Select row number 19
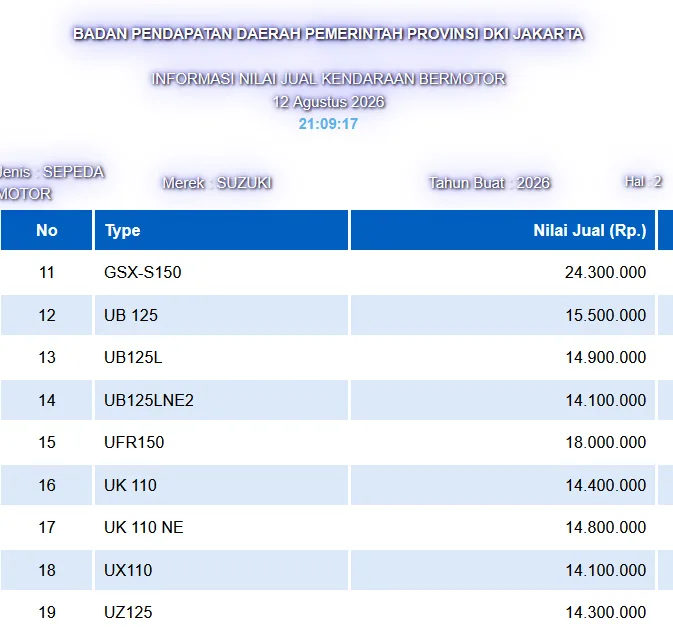673x627 pixels. pos(46,612)
